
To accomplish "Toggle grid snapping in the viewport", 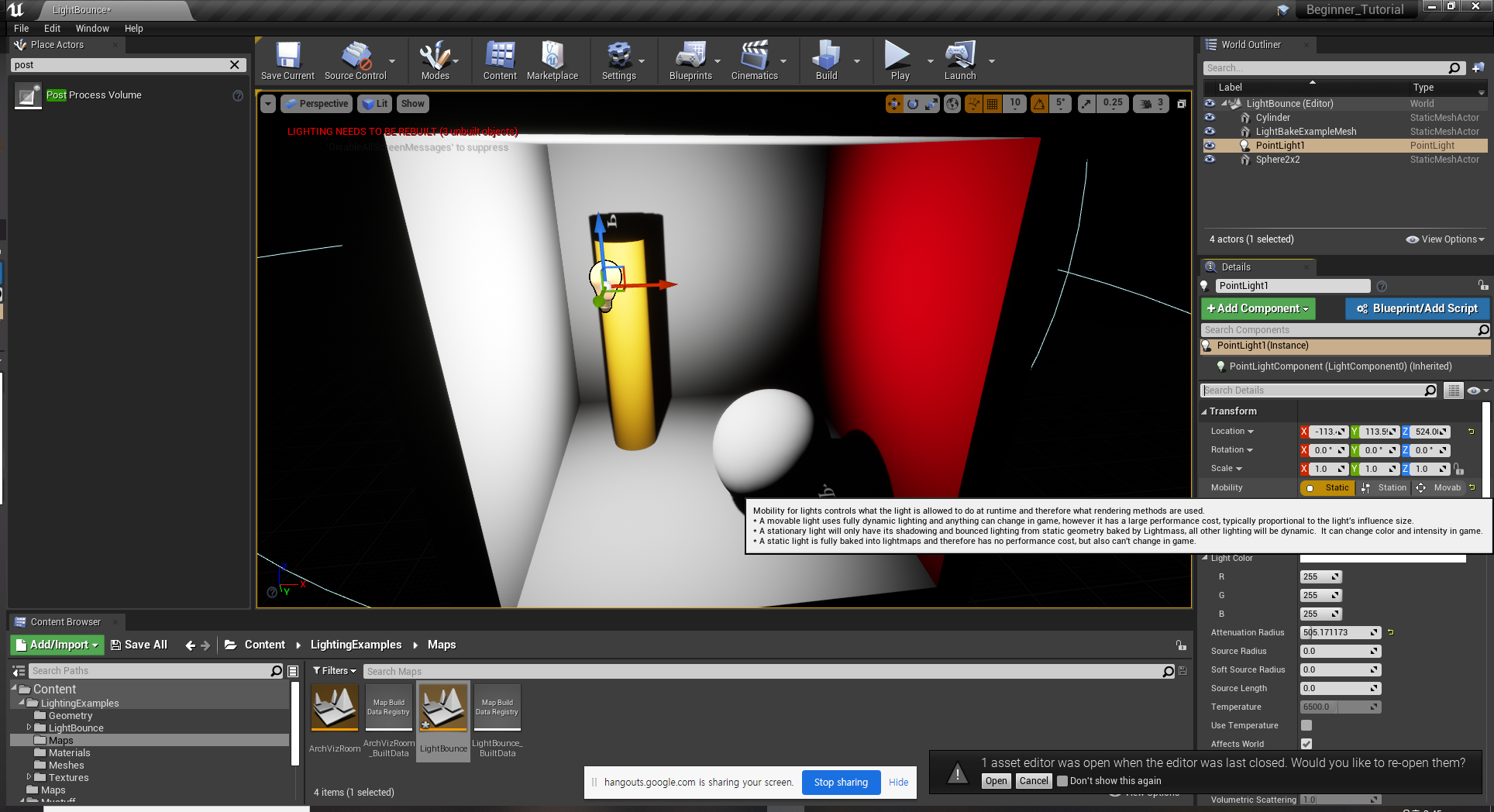I will coord(992,104).
